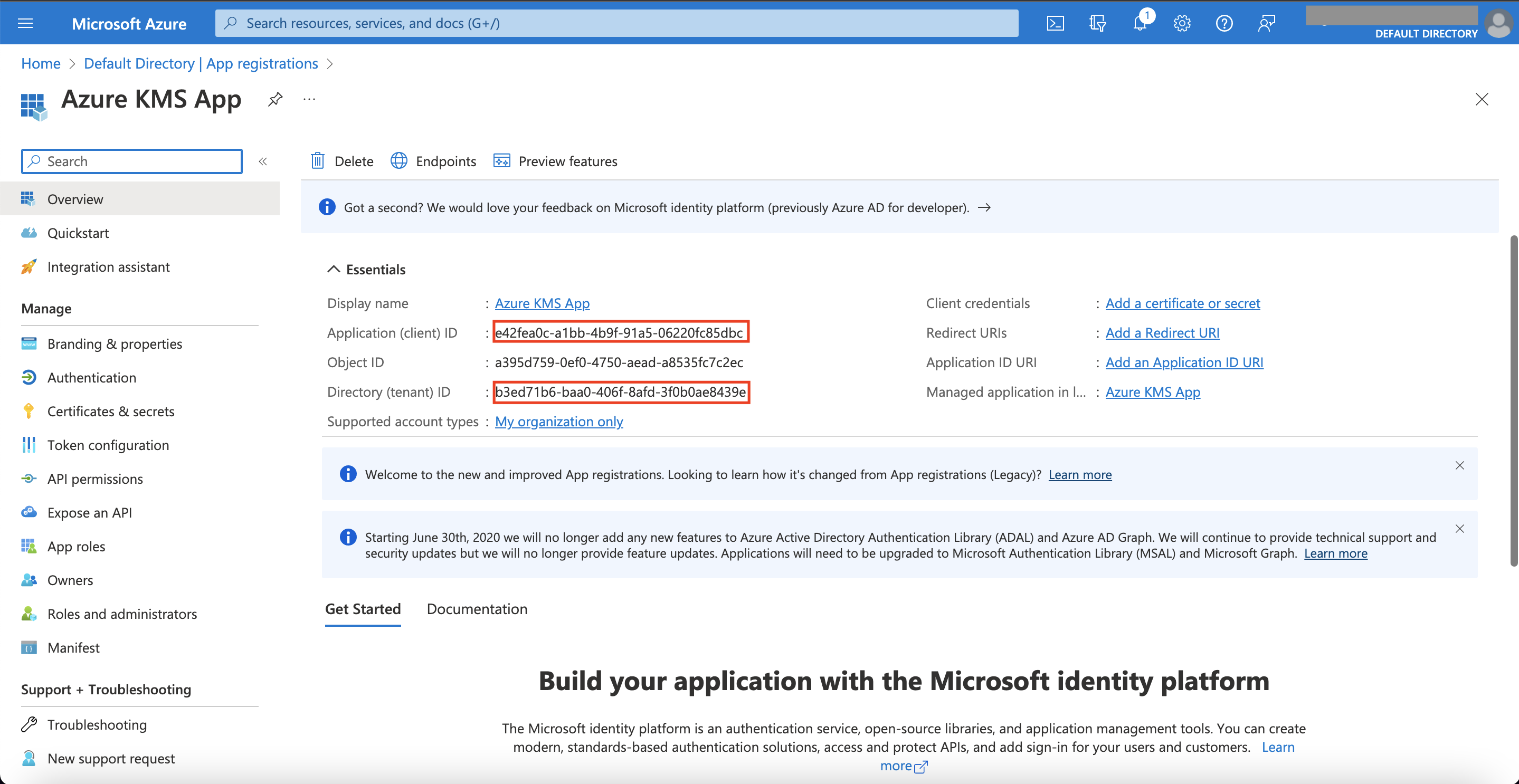Click the Microsoft Azure logo text

(x=129, y=24)
